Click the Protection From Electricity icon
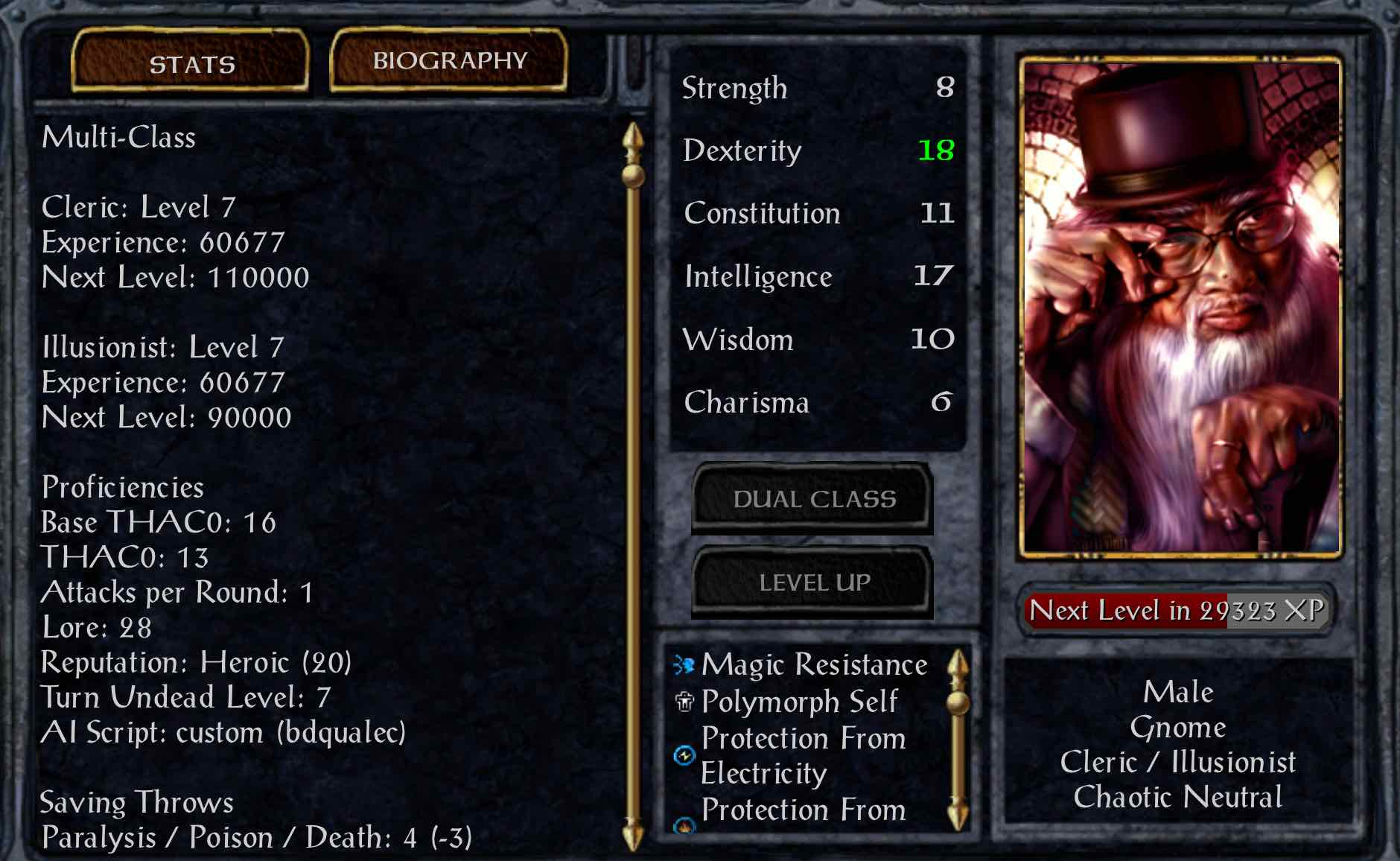Image resolution: width=1400 pixels, height=861 pixels. [x=684, y=756]
